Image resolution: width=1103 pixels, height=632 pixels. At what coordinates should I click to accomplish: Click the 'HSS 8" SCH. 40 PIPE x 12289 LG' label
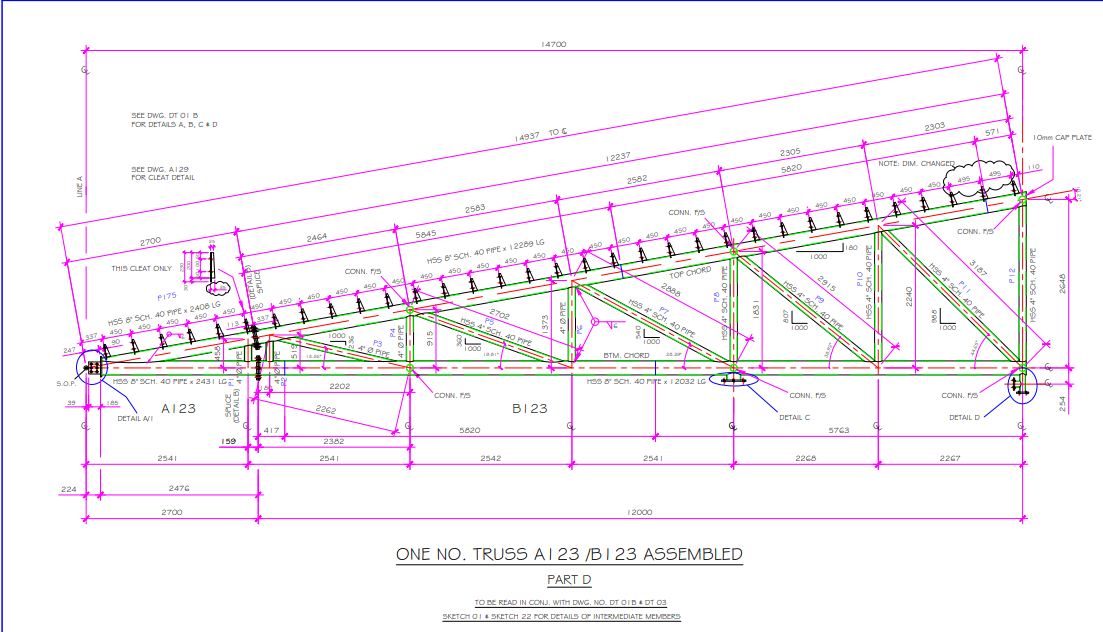click(485, 251)
